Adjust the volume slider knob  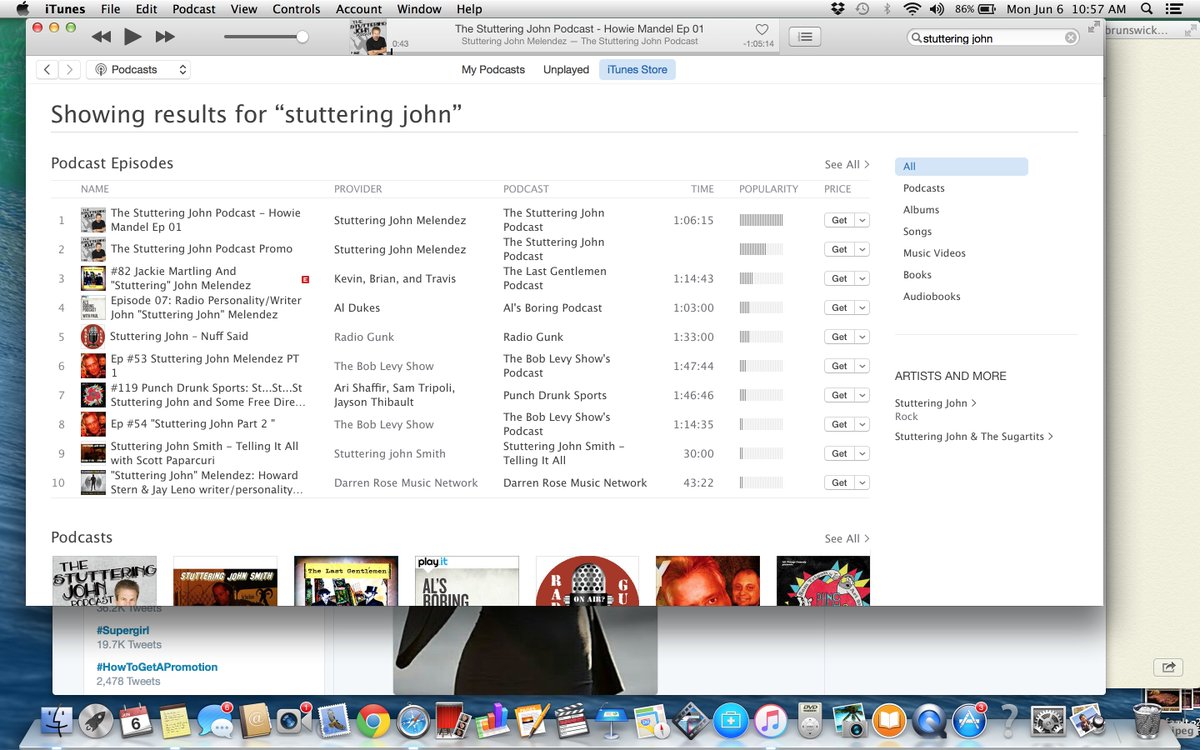302,37
